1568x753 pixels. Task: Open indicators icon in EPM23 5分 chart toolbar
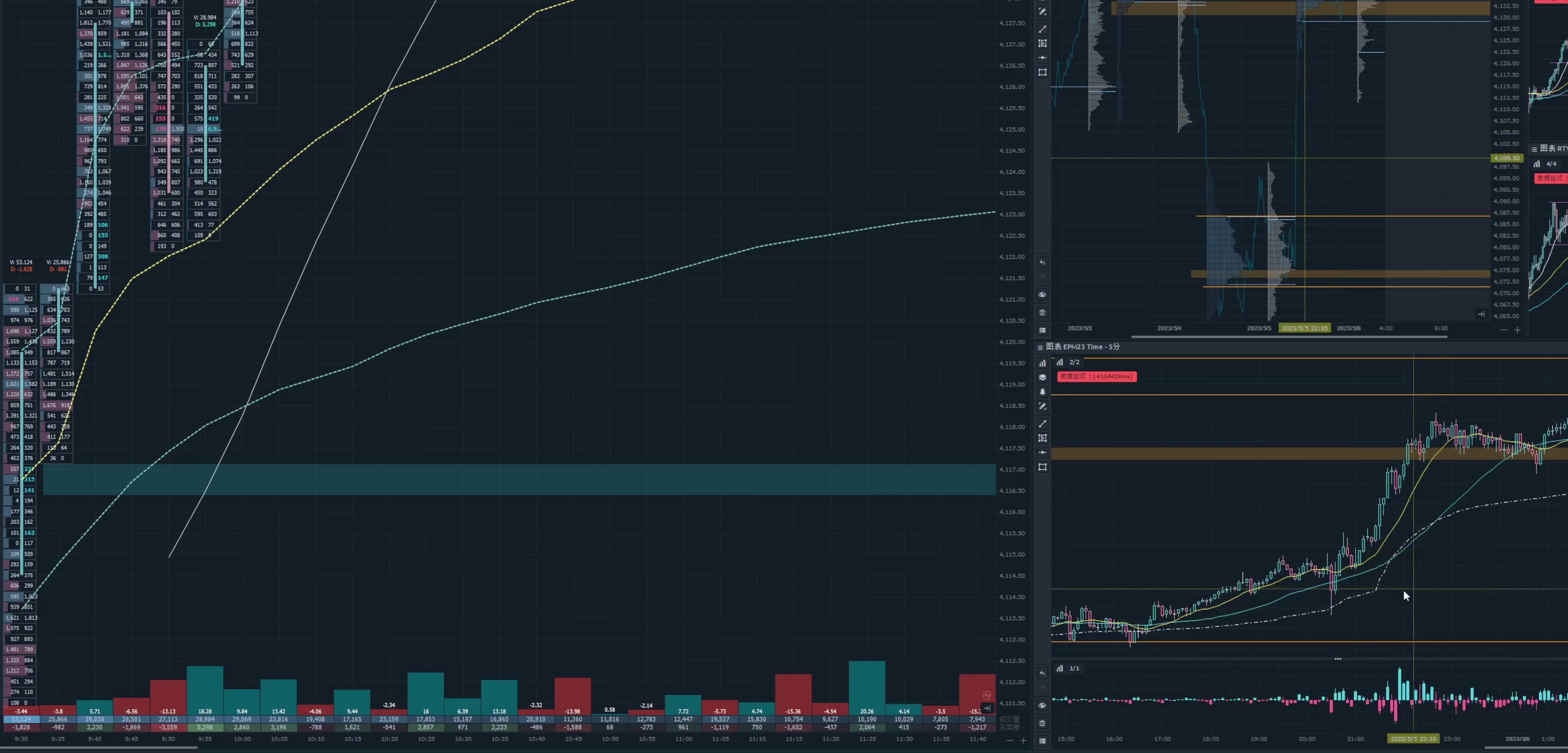coord(1042,363)
